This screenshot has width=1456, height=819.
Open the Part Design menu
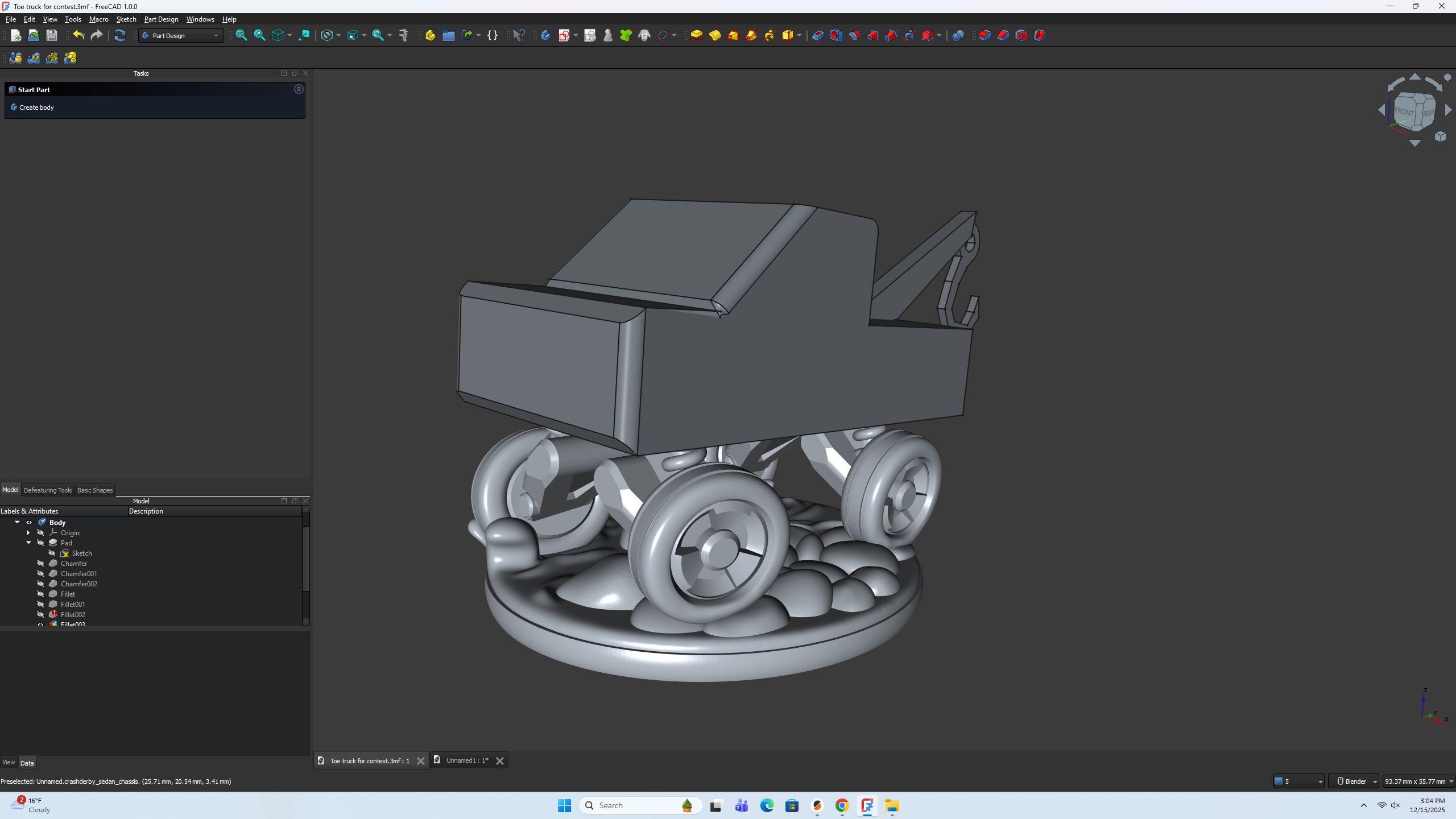[161, 19]
